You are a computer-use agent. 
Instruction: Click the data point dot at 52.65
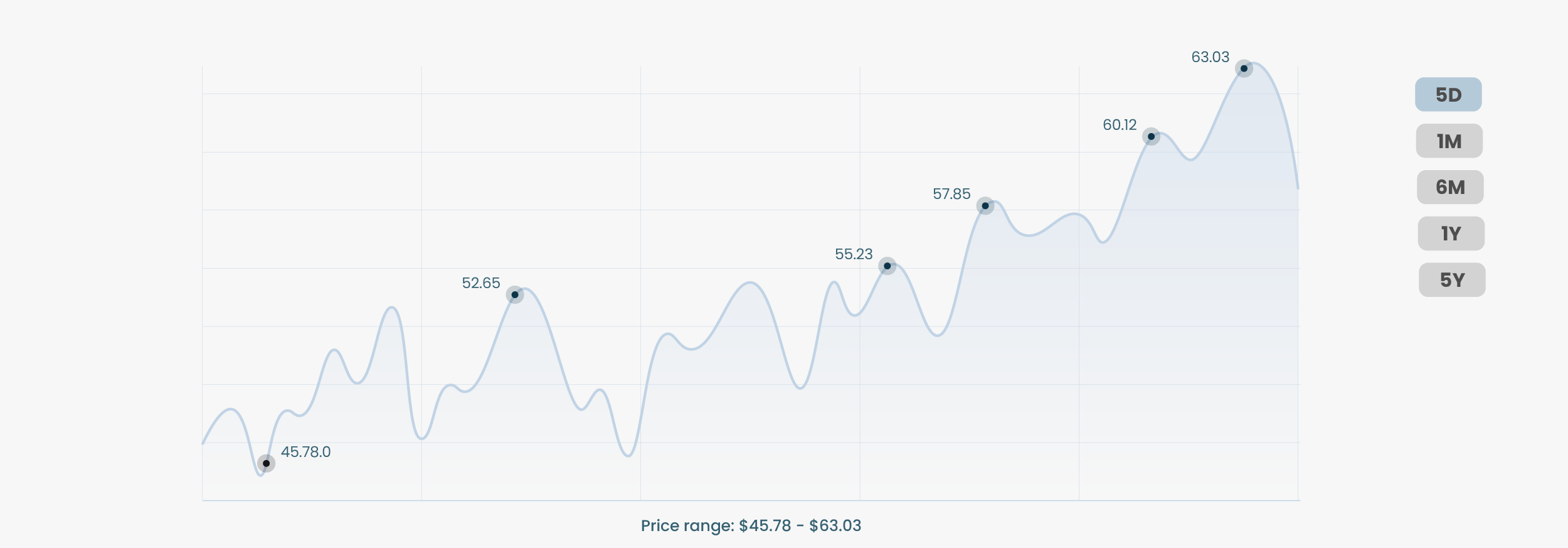pyautogui.click(x=514, y=294)
